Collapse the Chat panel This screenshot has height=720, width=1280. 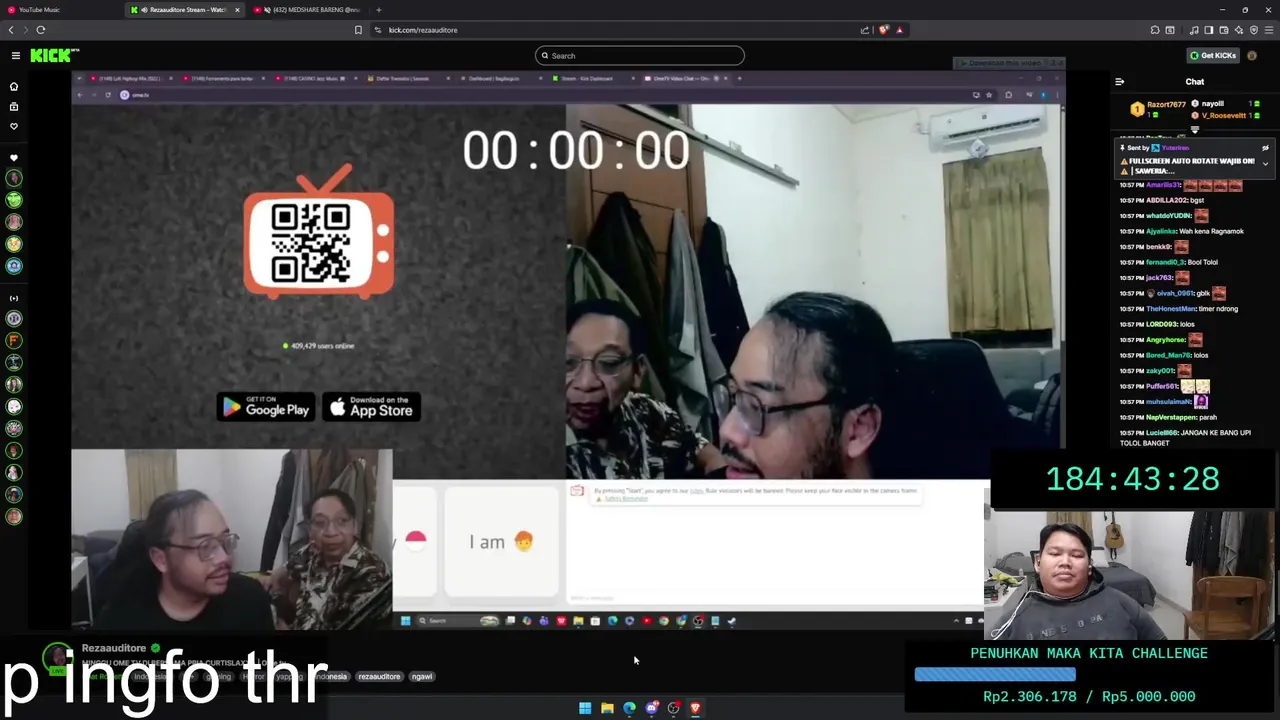click(1120, 82)
